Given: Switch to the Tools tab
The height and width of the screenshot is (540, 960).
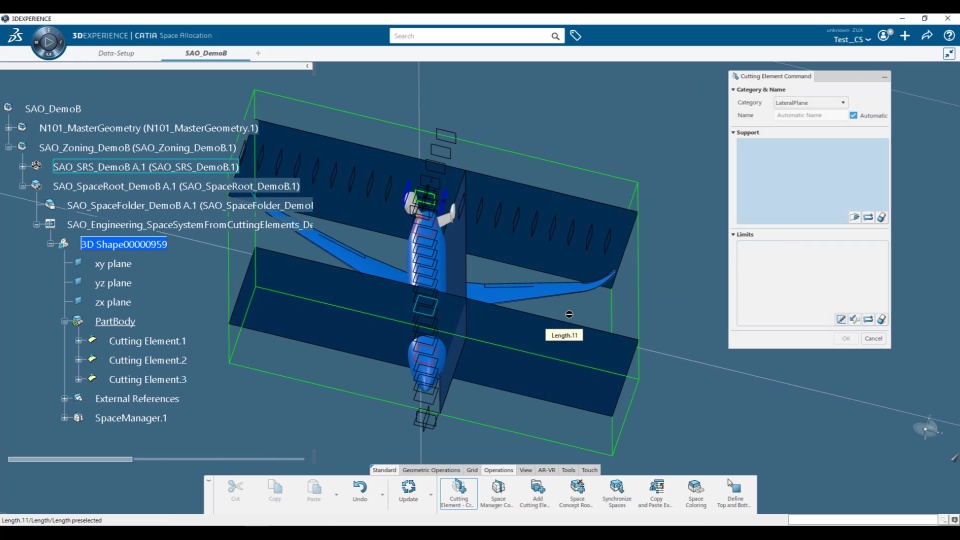Looking at the screenshot, I should click(x=568, y=470).
